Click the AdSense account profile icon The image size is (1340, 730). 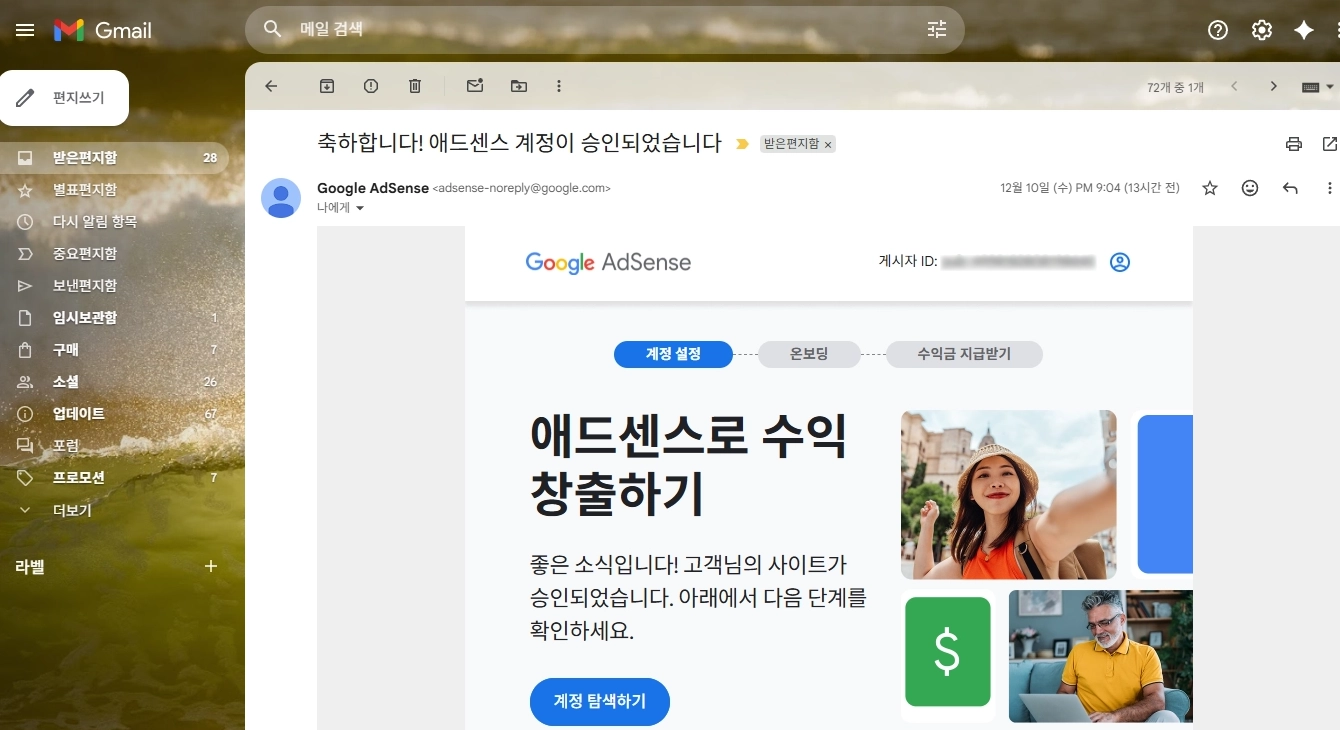[1120, 262]
